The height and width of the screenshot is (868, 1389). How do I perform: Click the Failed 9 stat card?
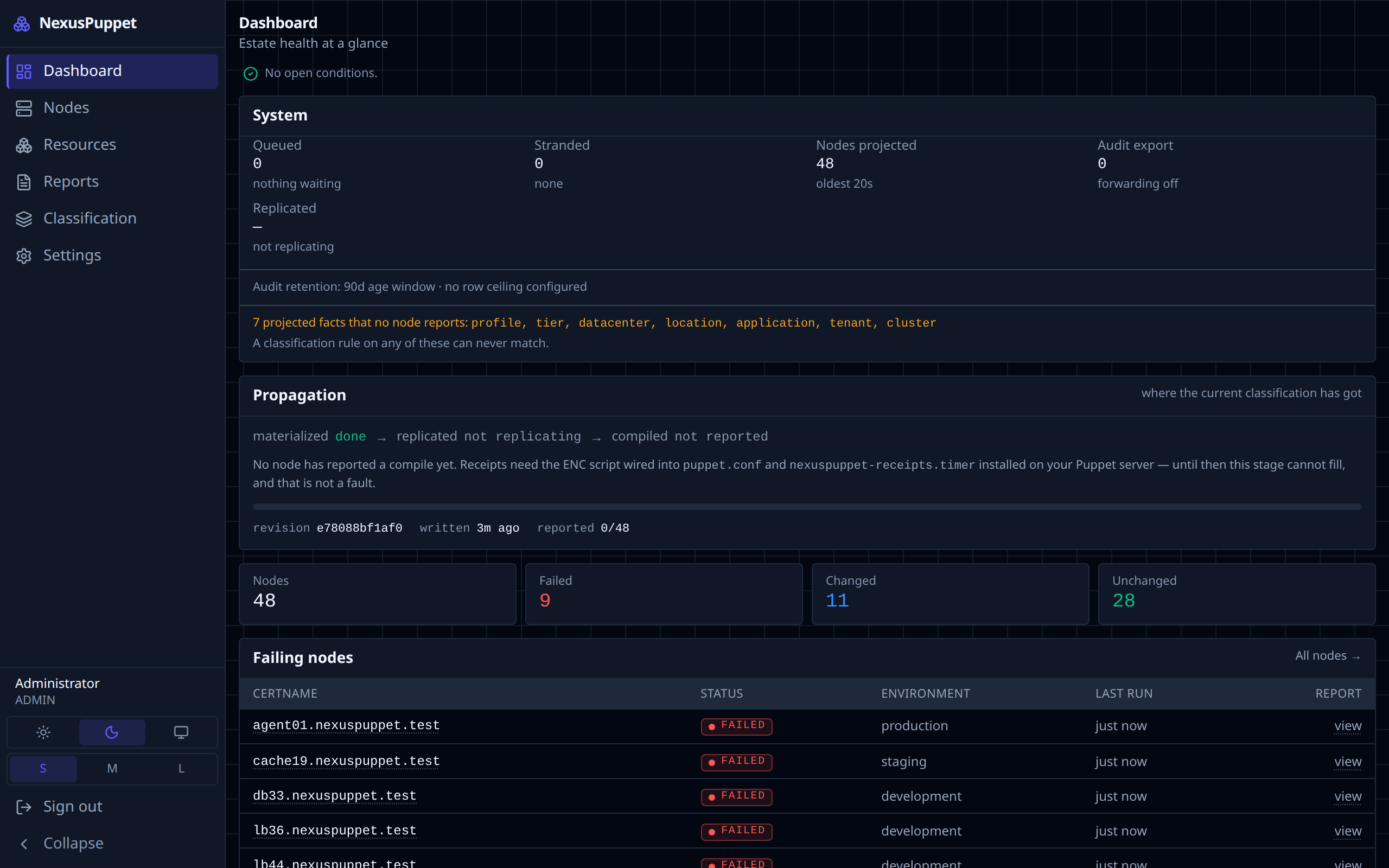click(664, 594)
